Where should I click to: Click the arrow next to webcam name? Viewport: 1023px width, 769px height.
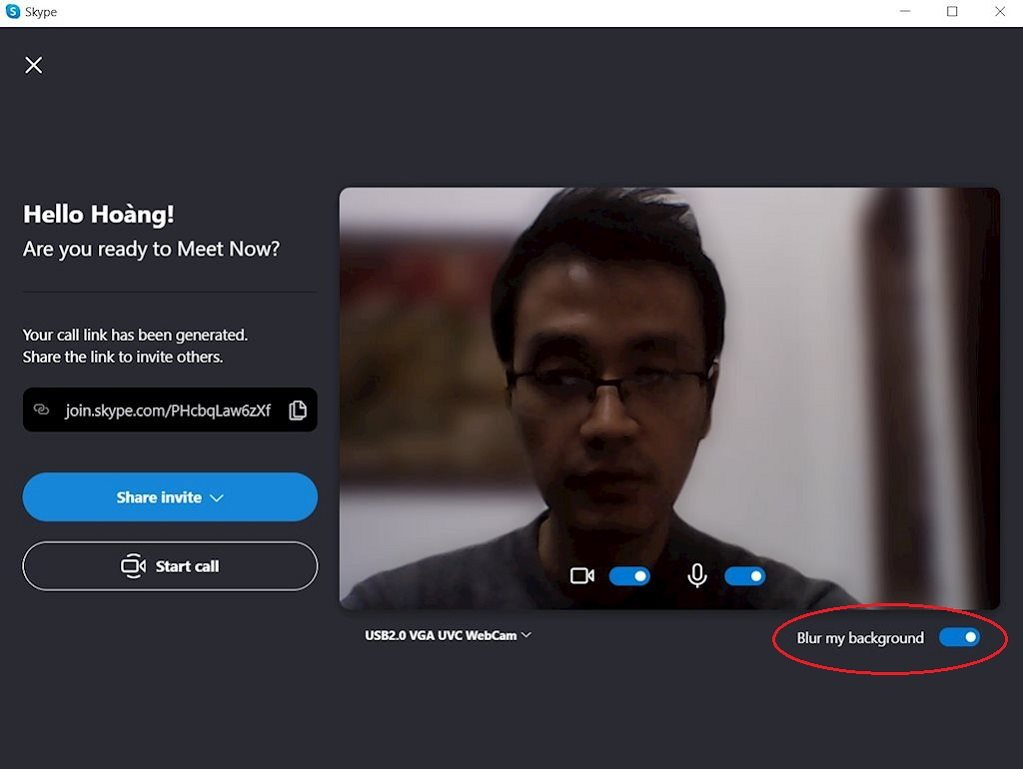point(526,635)
